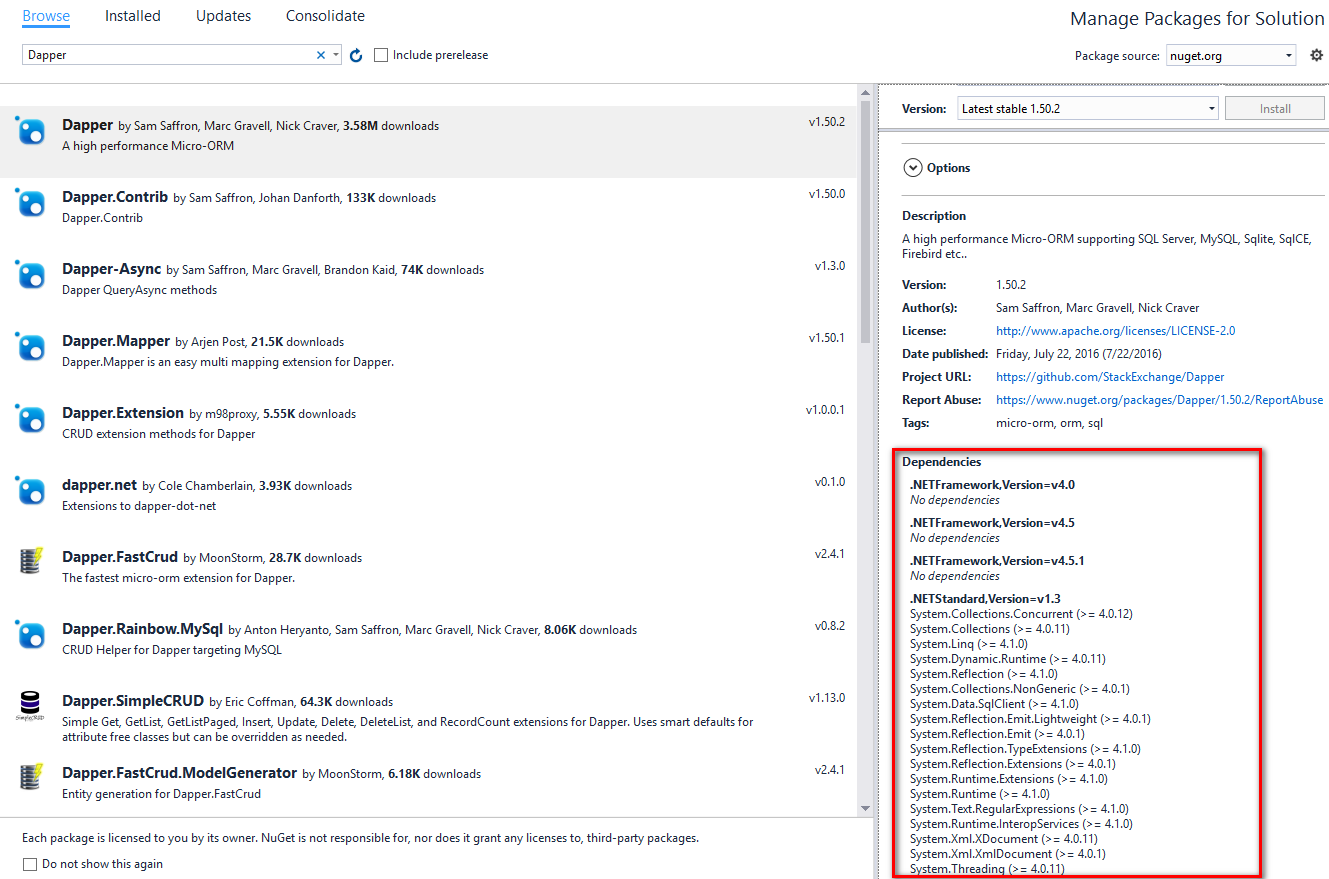Switch to the Updates tab
This screenshot has width=1329, height=879.
(x=223, y=16)
